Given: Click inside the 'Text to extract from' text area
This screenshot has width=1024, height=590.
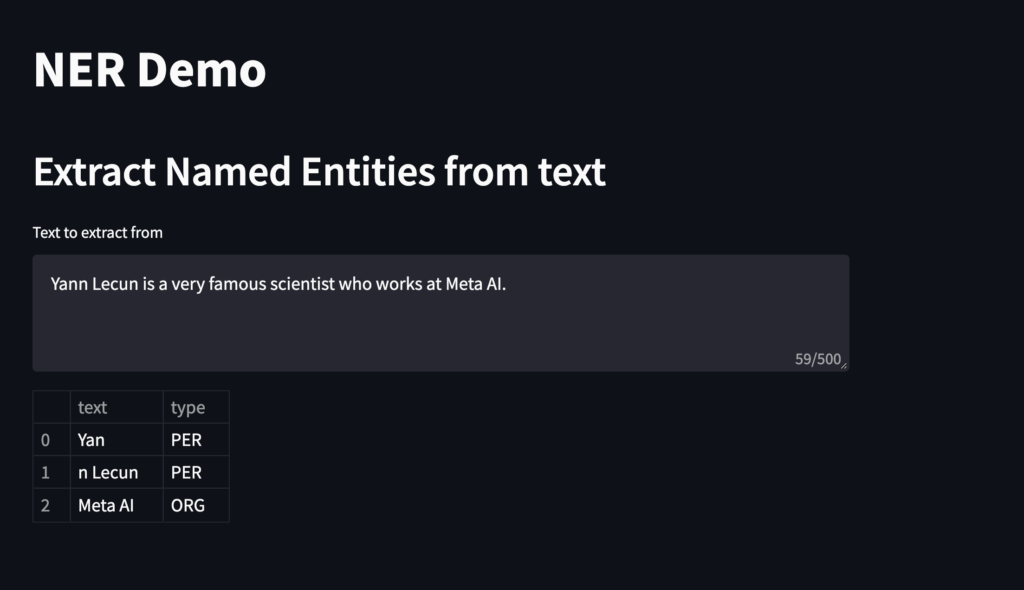Looking at the screenshot, I should click(x=440, y=320).
